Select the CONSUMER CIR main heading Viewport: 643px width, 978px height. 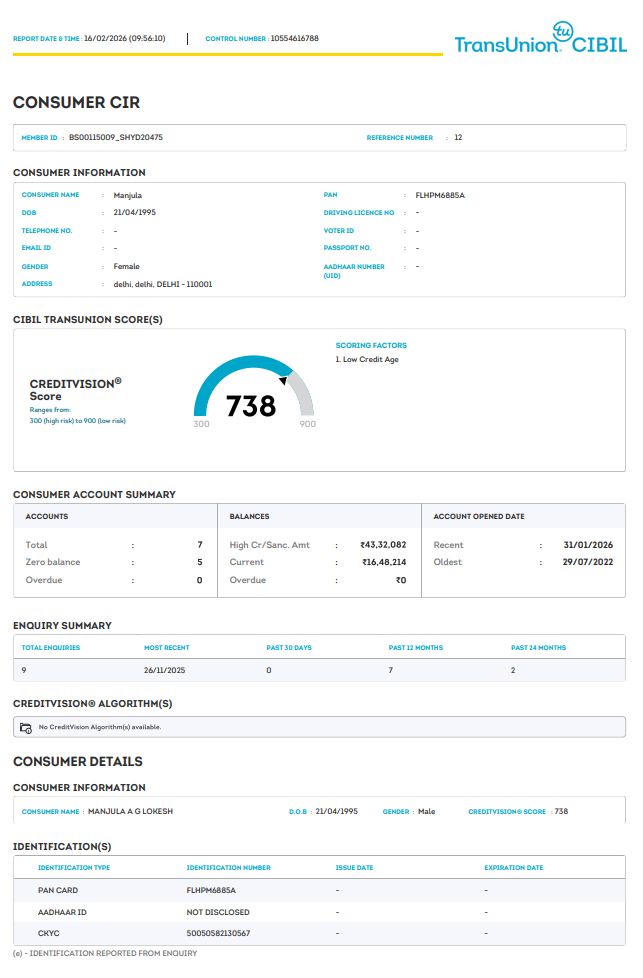(76, 102)
